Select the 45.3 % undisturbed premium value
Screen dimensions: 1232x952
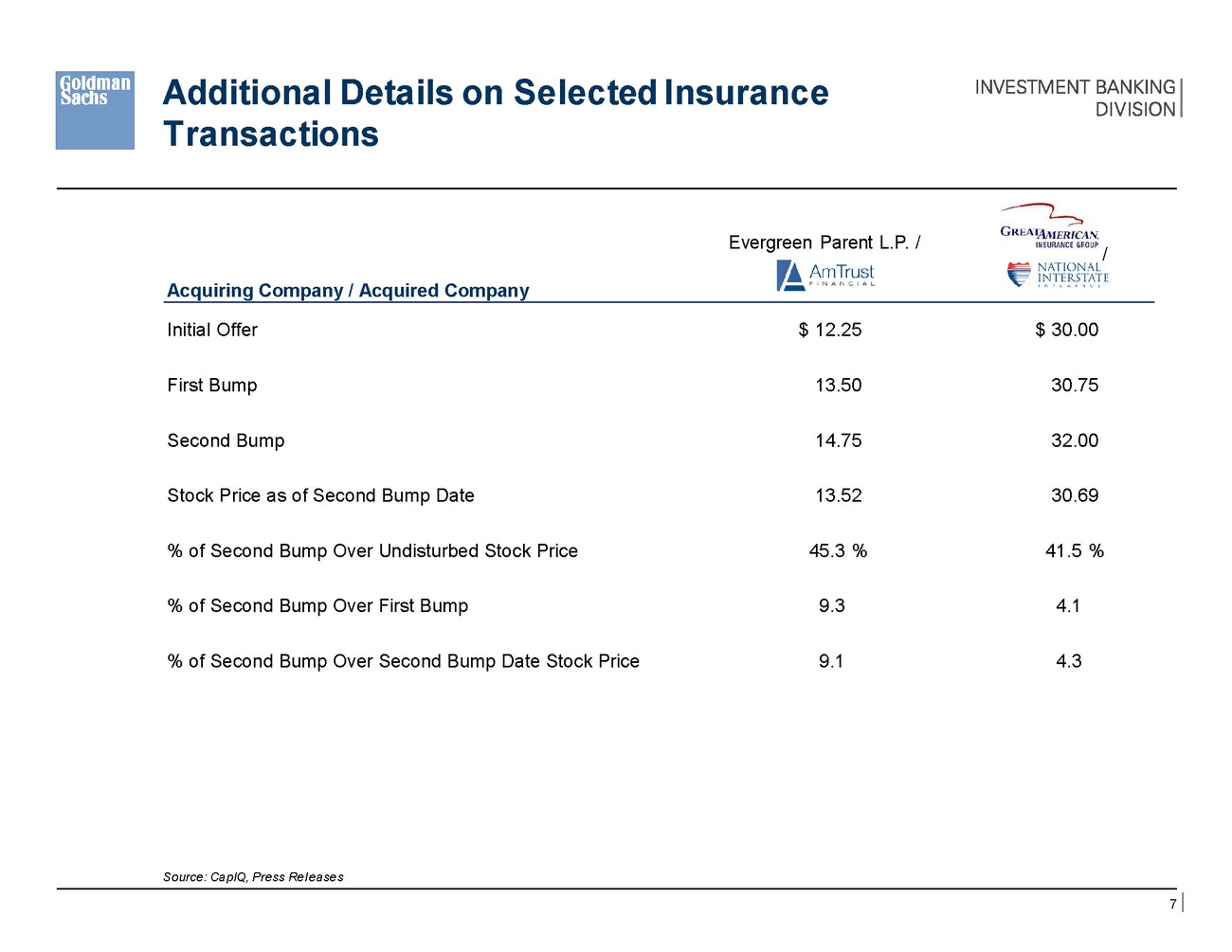pyautogui.click(x=838, y=551)
